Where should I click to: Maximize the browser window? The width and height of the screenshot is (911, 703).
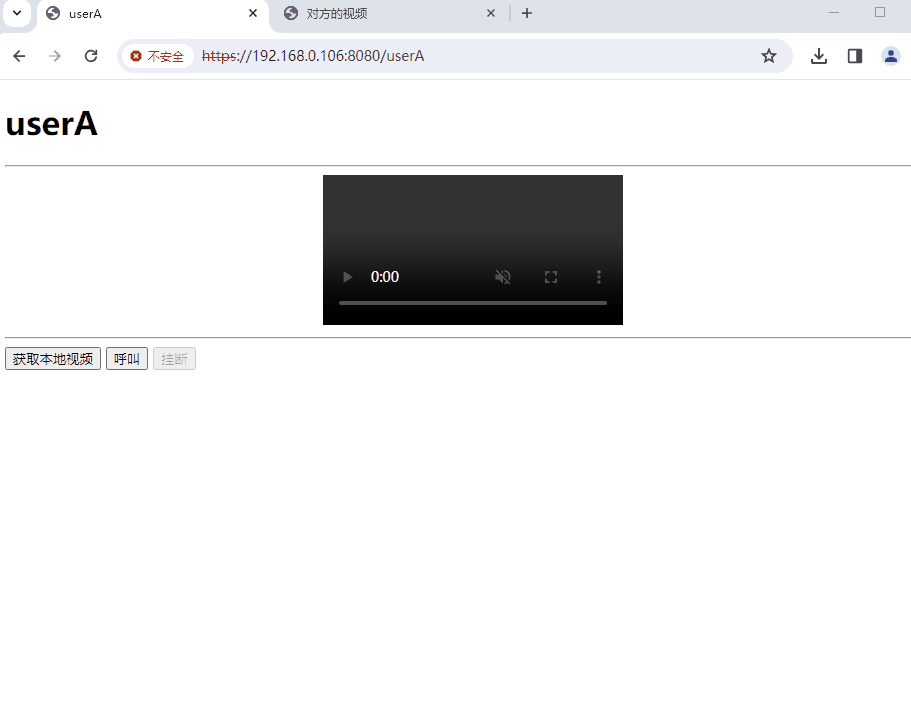[x=880, y=13]
